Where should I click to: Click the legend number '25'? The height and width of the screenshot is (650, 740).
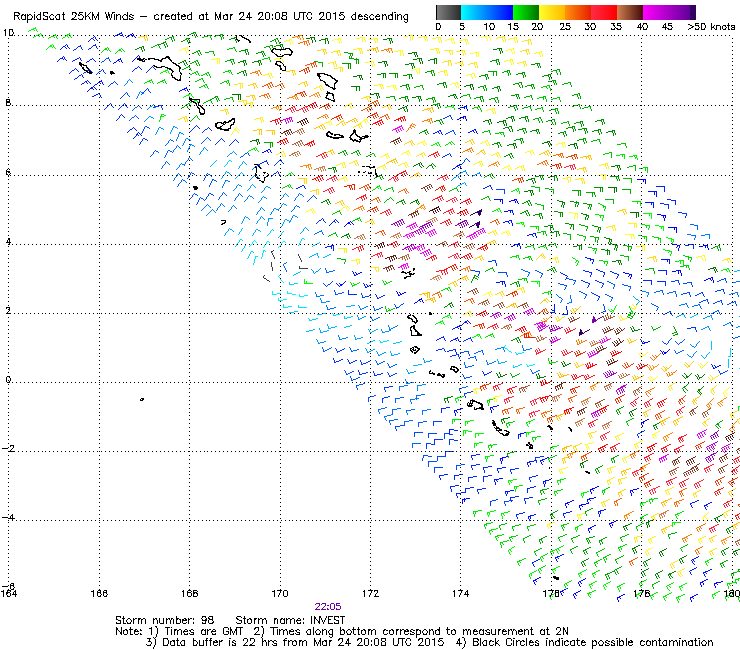(x=565, y=27)
